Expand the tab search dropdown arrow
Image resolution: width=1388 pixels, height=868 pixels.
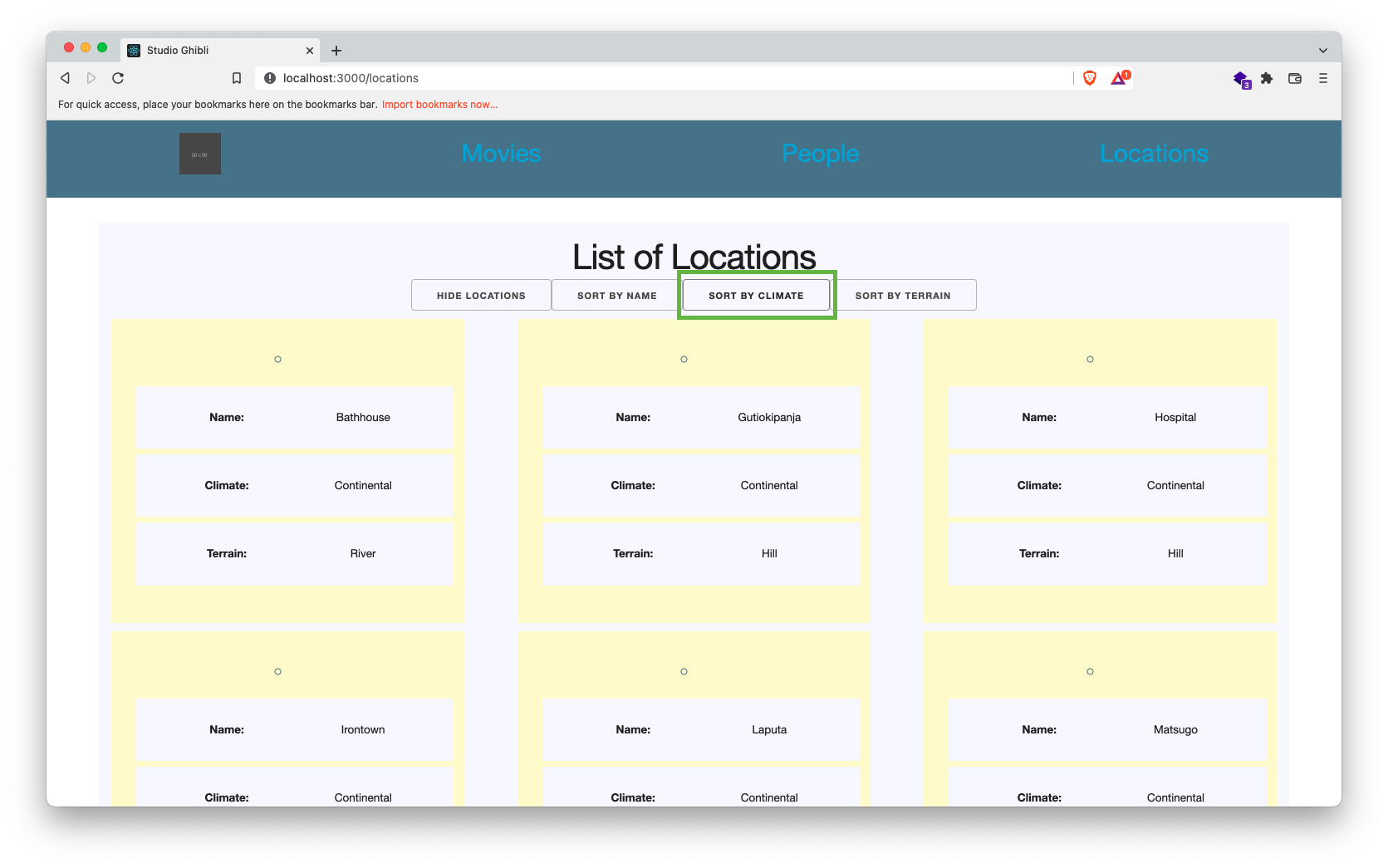[x=1323, y=51]
